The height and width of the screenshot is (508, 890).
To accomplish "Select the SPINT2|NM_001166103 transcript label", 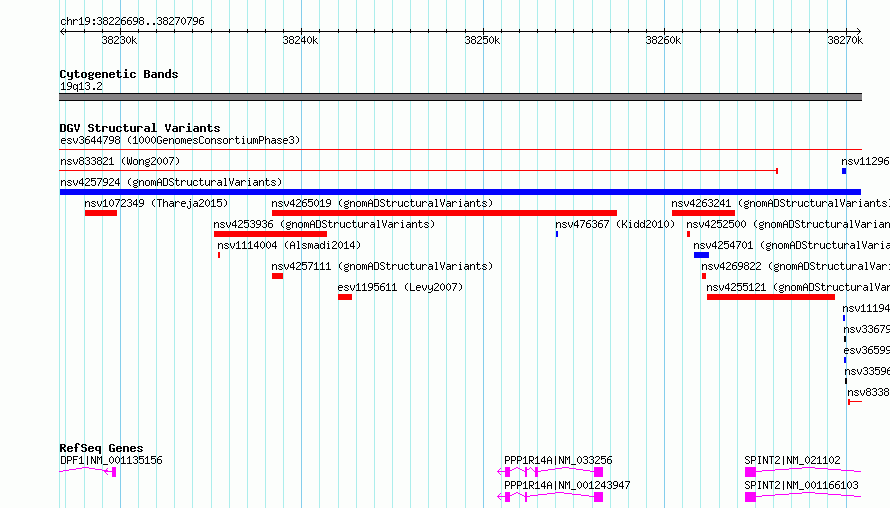I will tap(801, 485).
